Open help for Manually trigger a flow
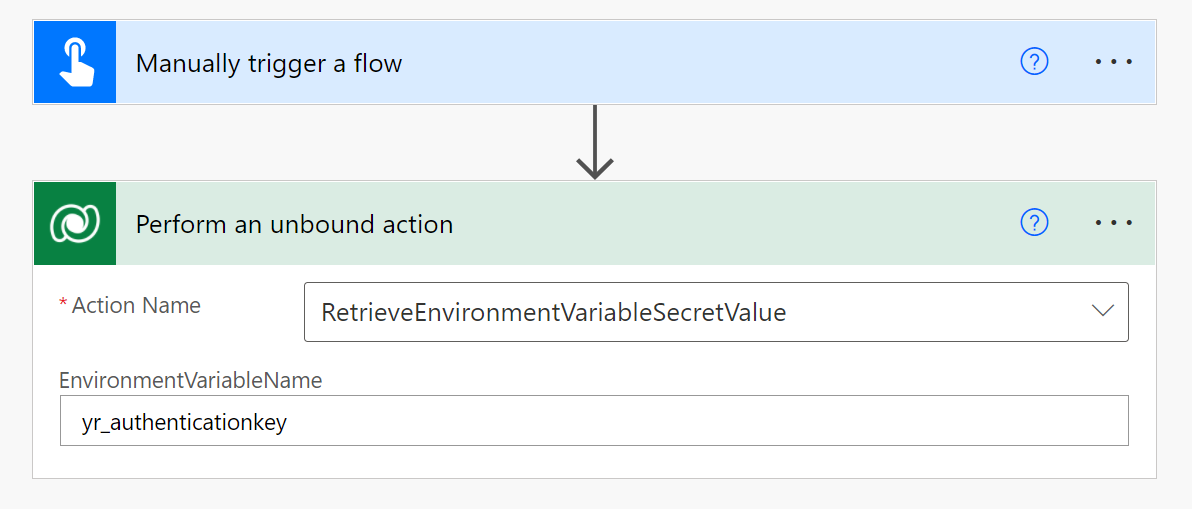Screen dimensions: 1192x509 1034,62
